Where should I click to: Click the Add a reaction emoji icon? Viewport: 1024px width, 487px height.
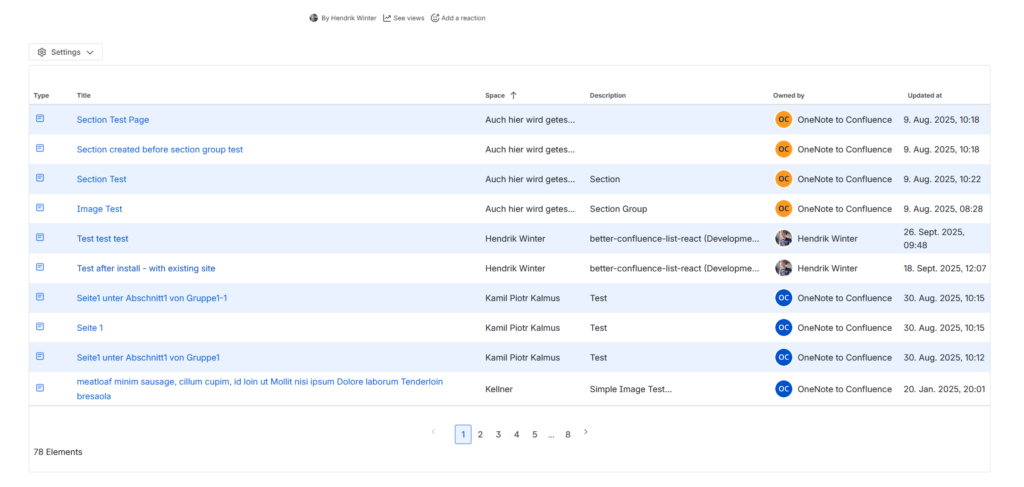pos(435,18)
